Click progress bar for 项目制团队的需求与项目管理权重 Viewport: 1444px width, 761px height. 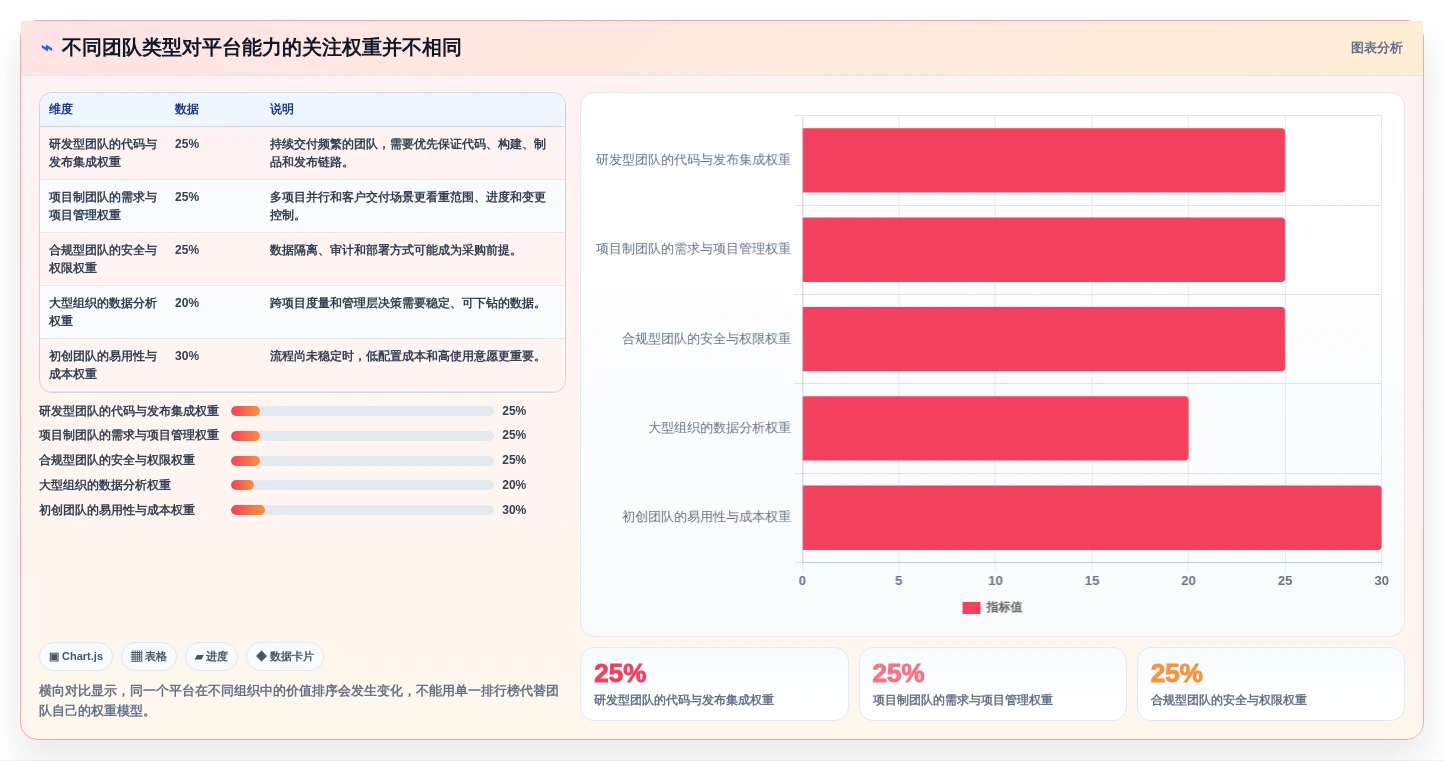click(x=362, y=436)
